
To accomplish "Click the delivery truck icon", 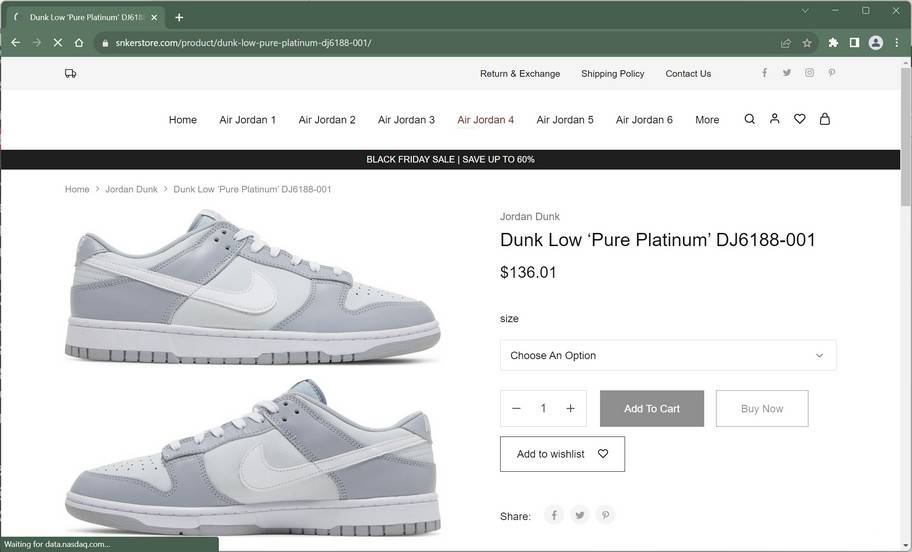I will coord(70,73).
